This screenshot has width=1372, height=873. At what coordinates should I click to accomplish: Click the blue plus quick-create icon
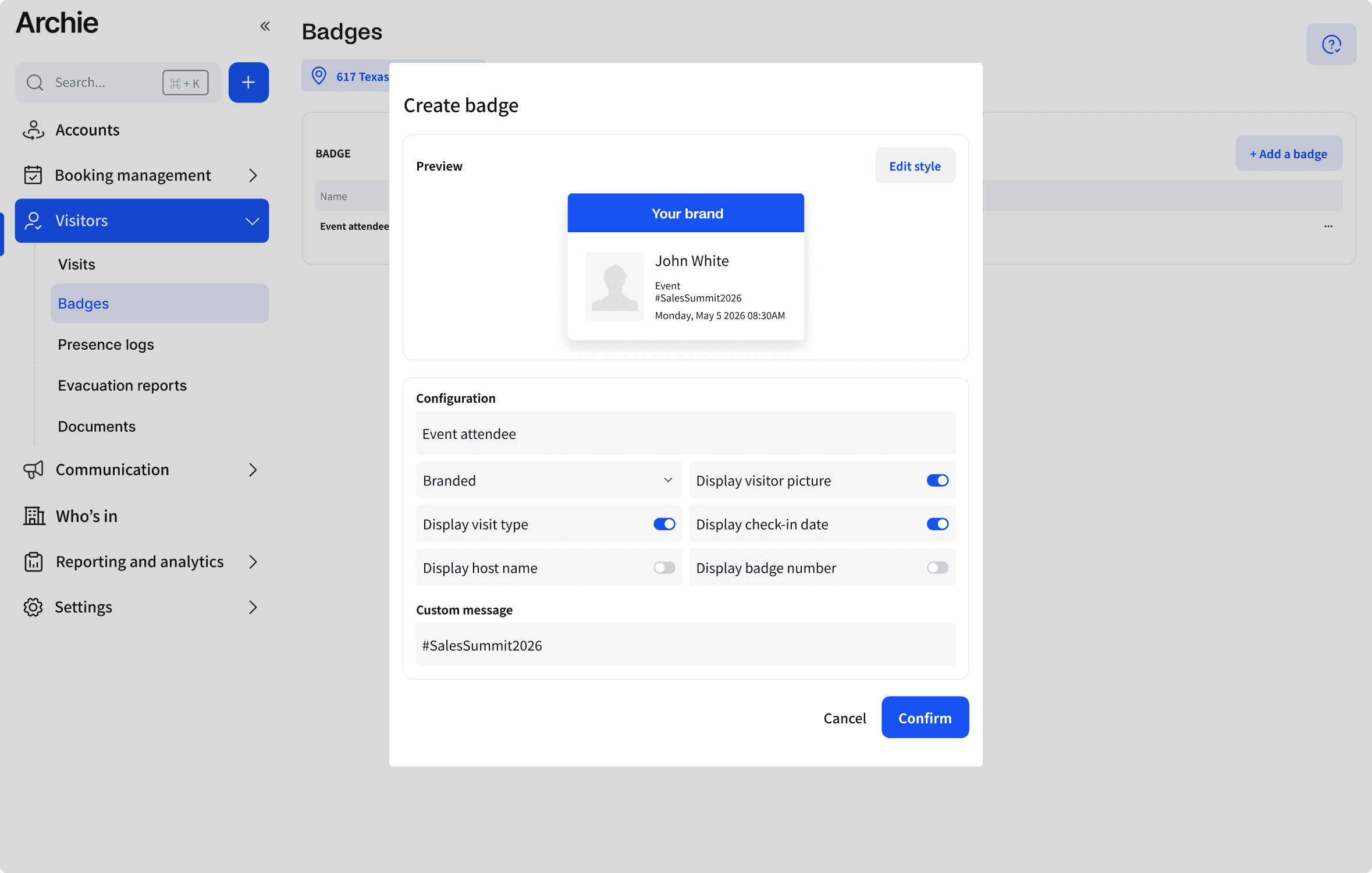point(248,83)
